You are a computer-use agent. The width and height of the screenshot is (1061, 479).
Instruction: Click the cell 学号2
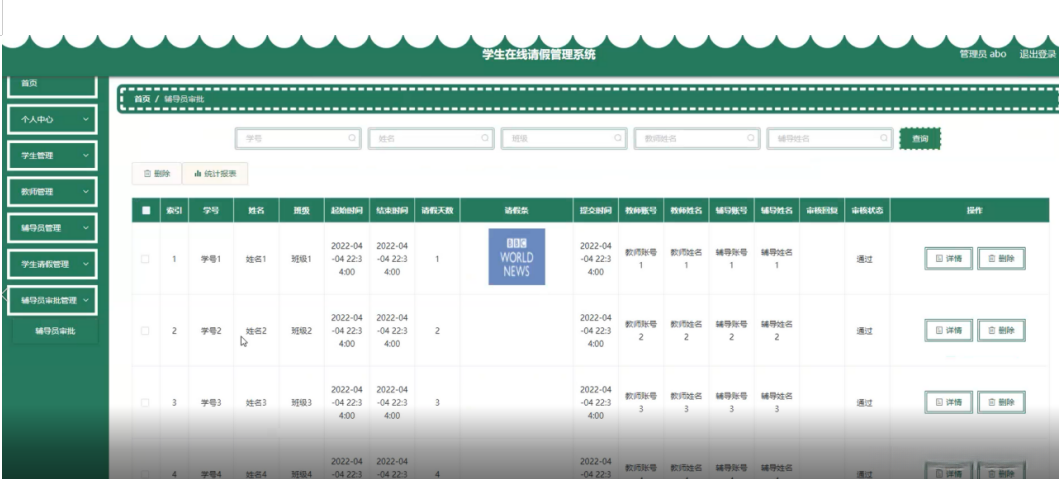click(211, 331)
